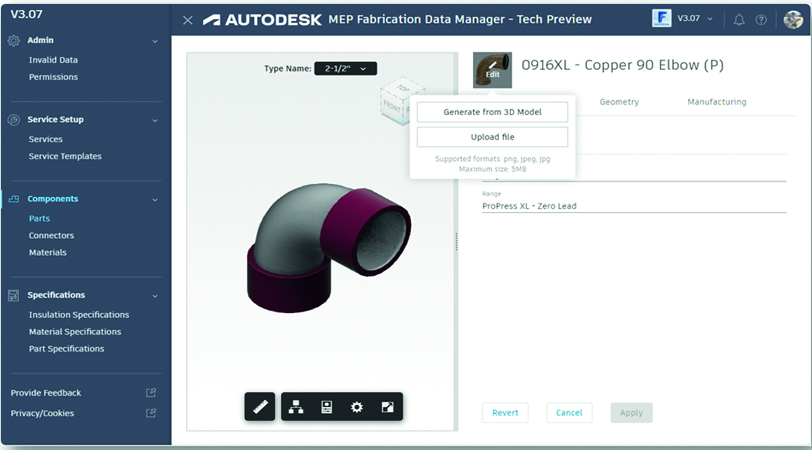Open the properties sheet viewer tool
The image size is (812, 450).
[327, 407]
